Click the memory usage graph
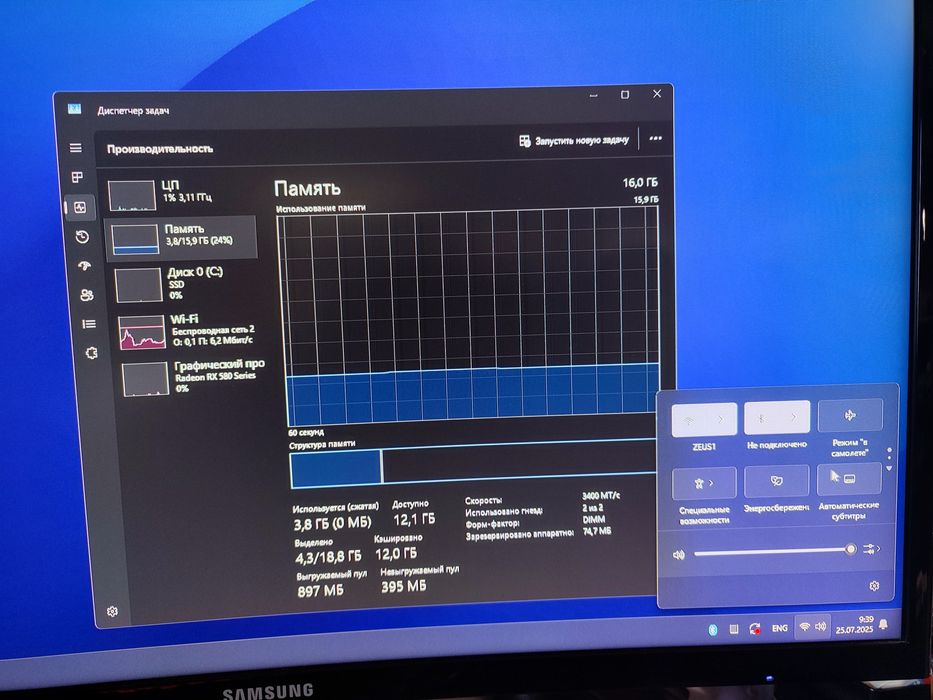The height and width of the screenshot is (700, 933). (x=470, y=315)
